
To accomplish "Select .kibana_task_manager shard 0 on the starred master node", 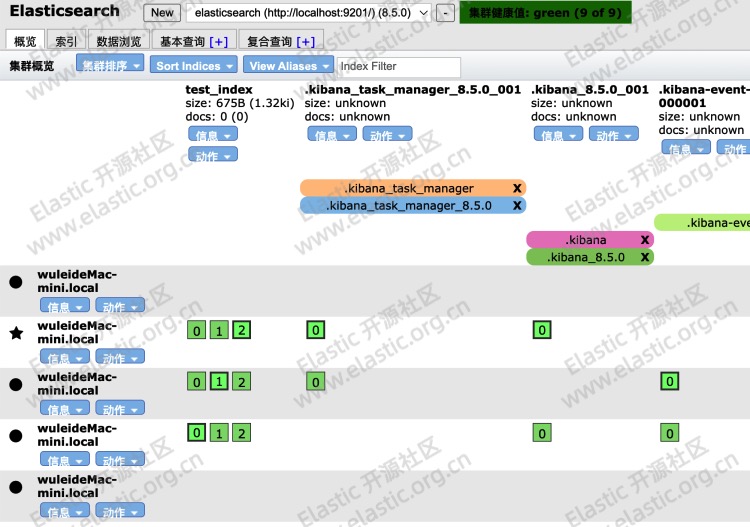I will tap(316, 330).
